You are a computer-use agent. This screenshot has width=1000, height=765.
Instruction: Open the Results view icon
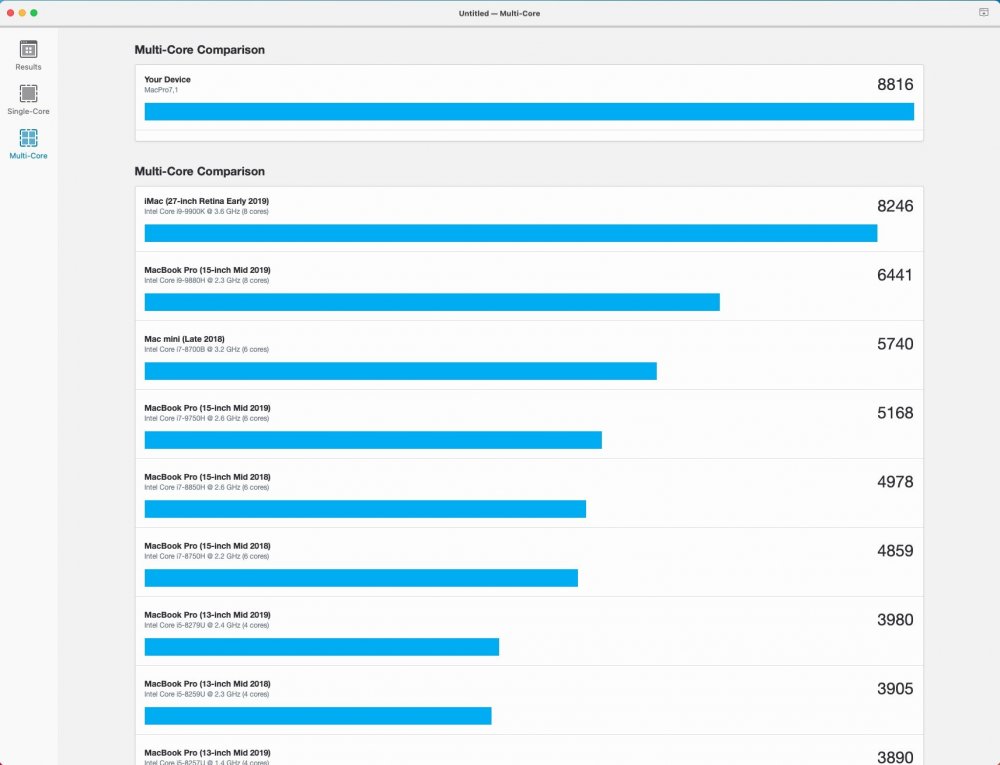click(x=28, y=49)
